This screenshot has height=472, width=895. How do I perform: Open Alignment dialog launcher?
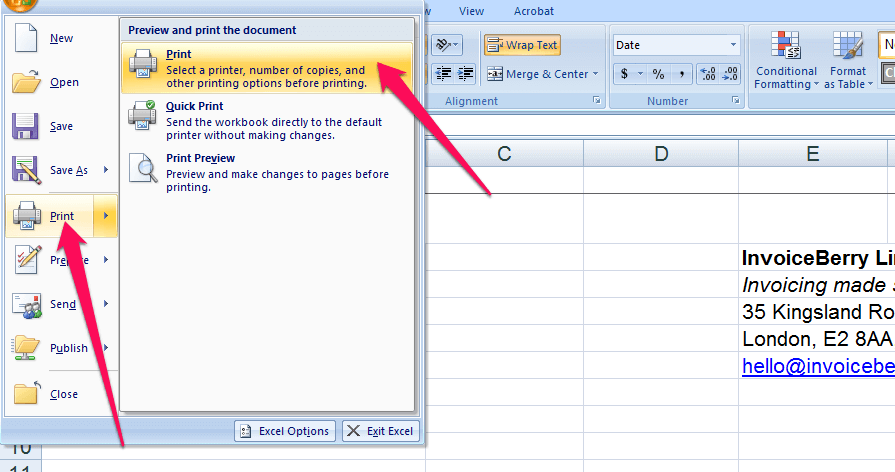pos(596,100)
